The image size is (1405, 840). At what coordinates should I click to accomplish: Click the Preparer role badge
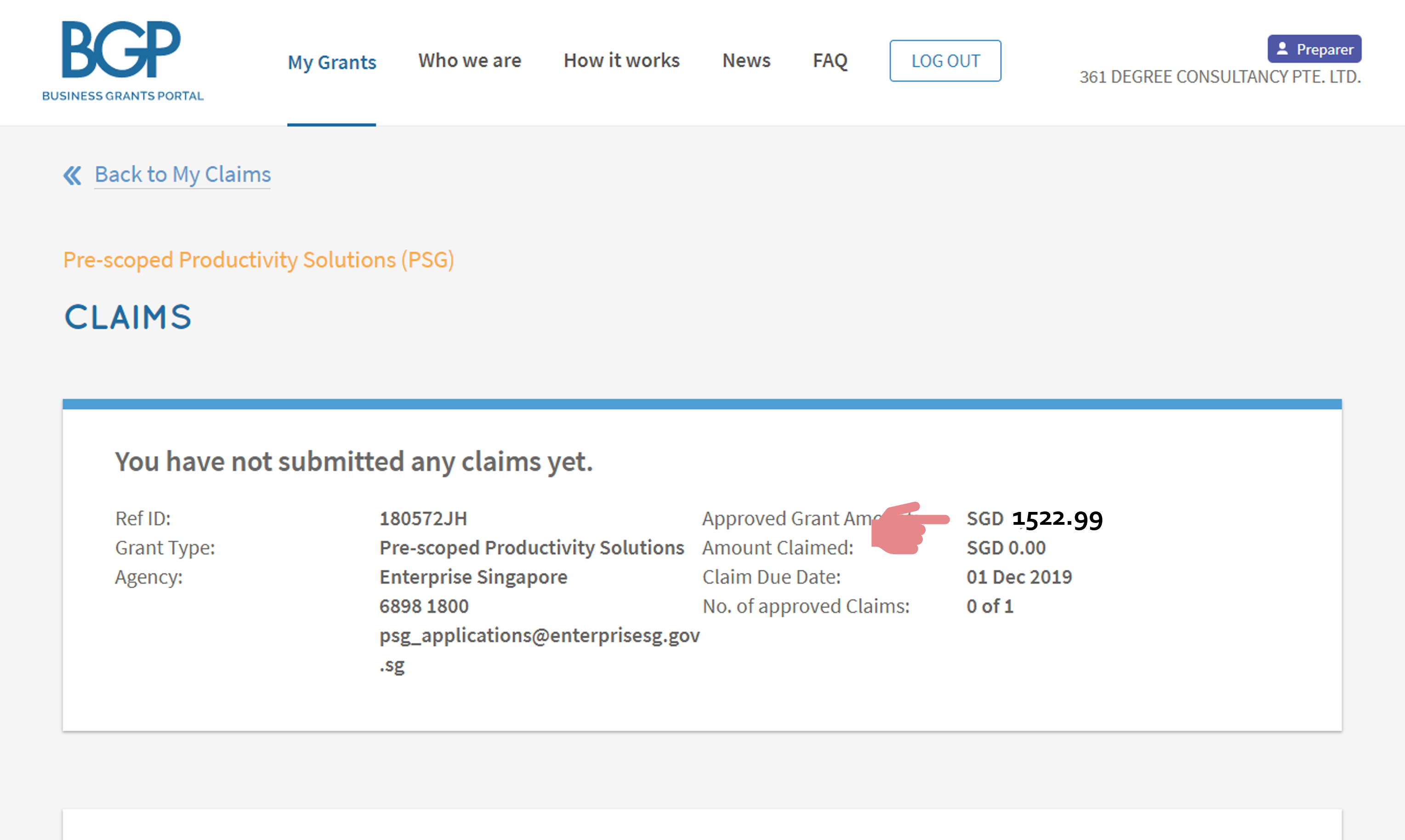[1314, 49]
